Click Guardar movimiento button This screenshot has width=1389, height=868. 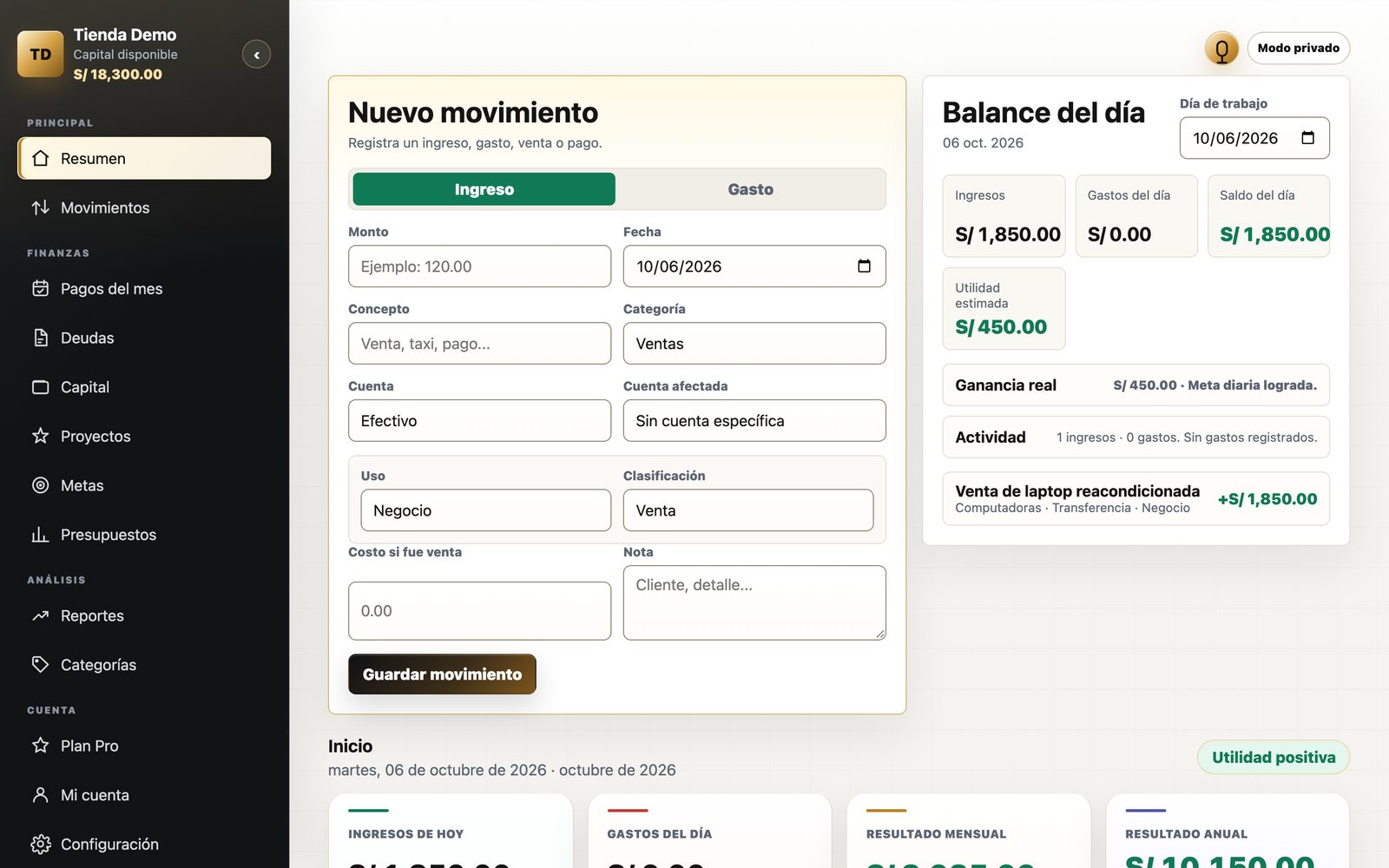pyautogui.click(x=442, y=674)
